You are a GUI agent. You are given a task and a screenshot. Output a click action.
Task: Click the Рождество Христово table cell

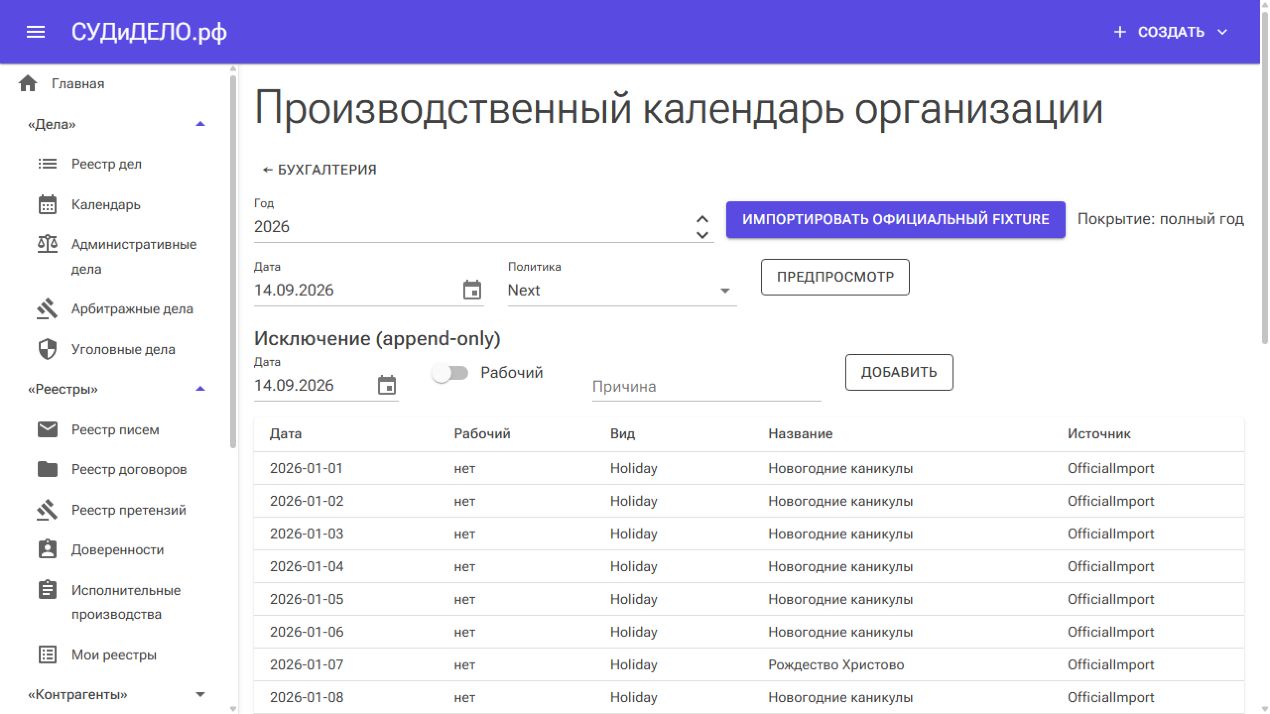click(x=836, y=665)
